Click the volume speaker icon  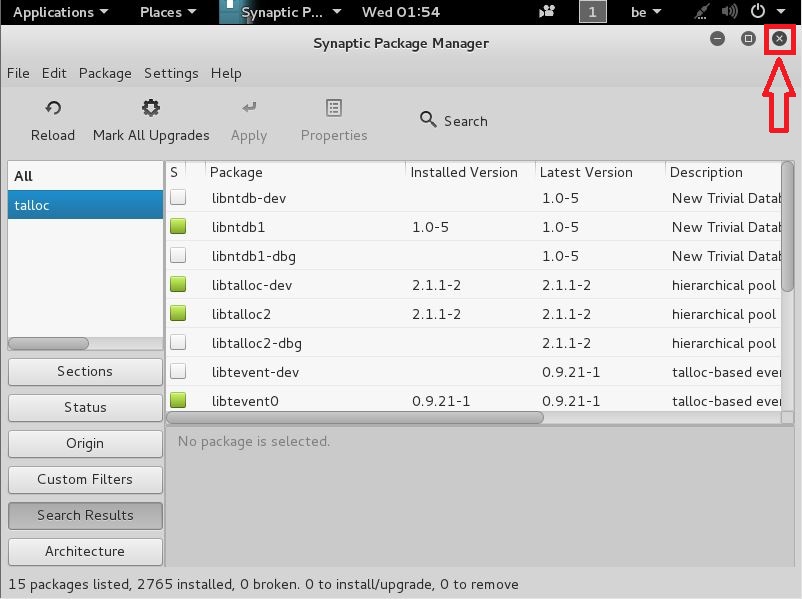tap(730, 11)
